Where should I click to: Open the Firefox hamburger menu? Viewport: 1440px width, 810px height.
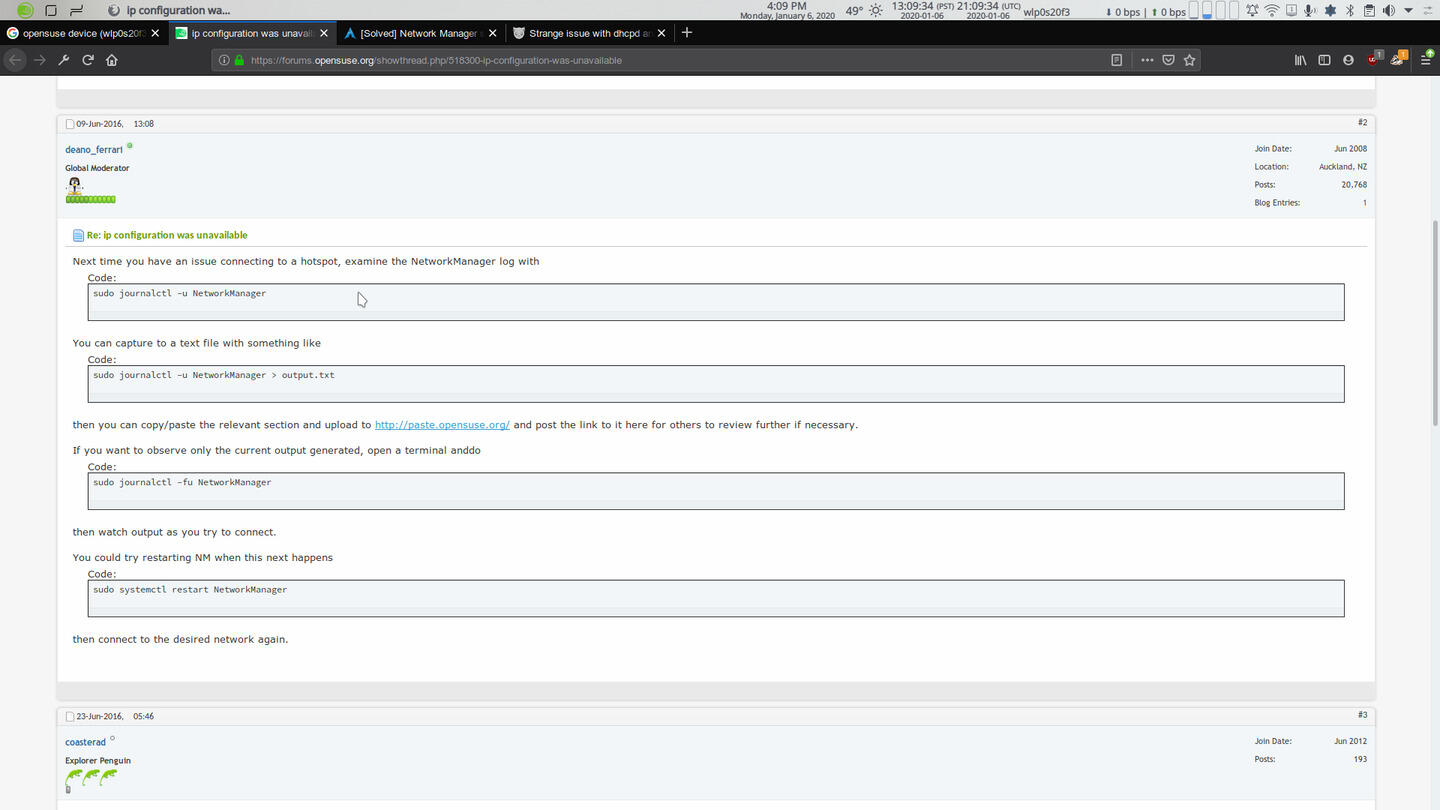tap(1426, 60)
